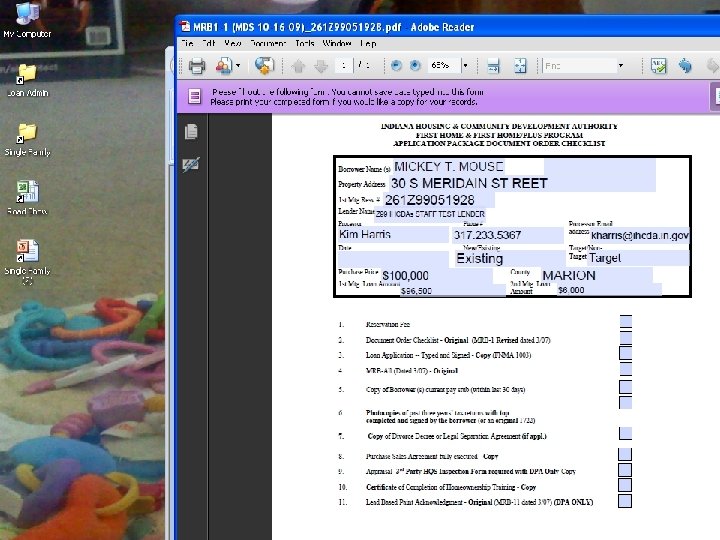Open the Signatures panel in sidebar
Image resolution: width=720 pixels, height=540 pixels.
(x=191, y=164)
